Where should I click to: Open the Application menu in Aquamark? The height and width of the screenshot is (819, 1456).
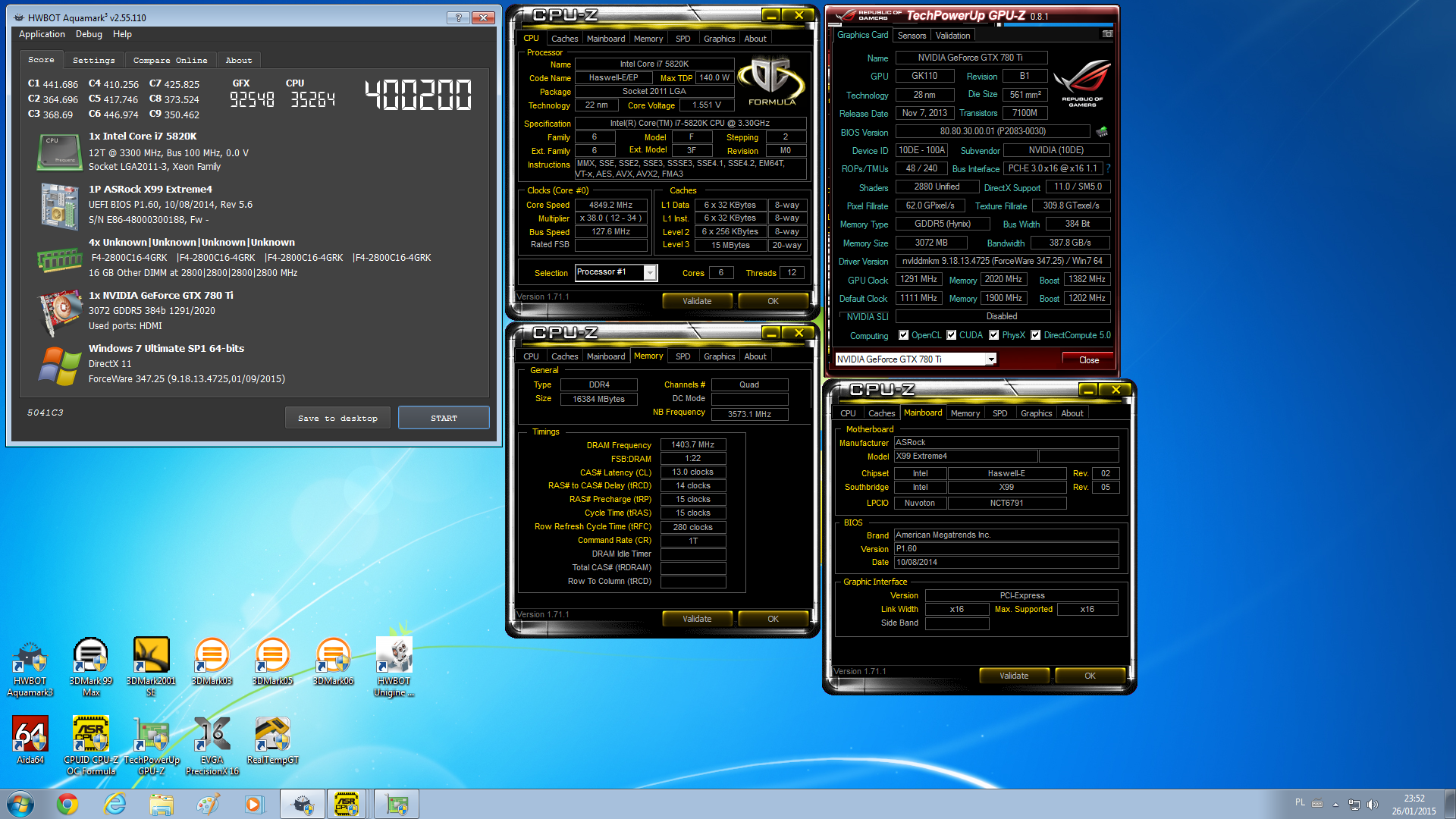42,34
